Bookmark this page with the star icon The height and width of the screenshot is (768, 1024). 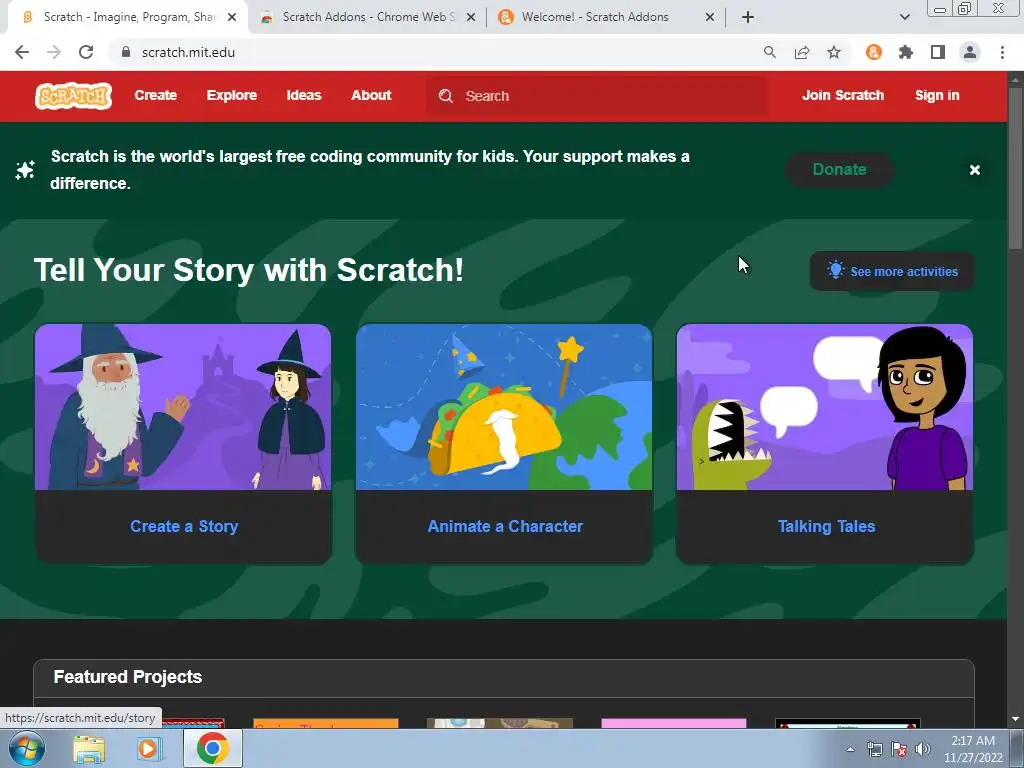[834, 52]
